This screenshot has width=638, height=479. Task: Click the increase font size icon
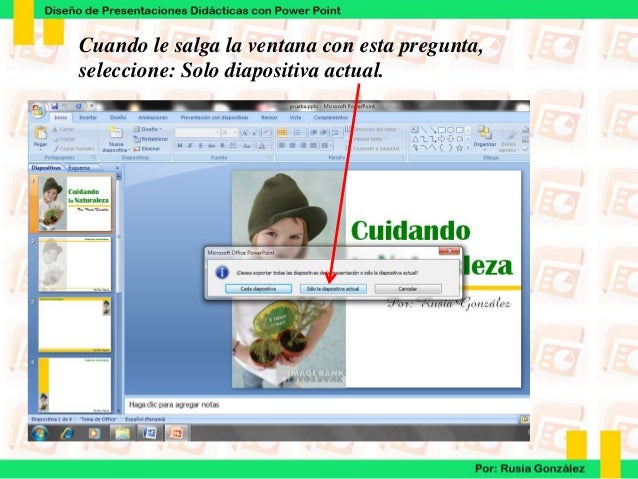(x=245, y=133)
